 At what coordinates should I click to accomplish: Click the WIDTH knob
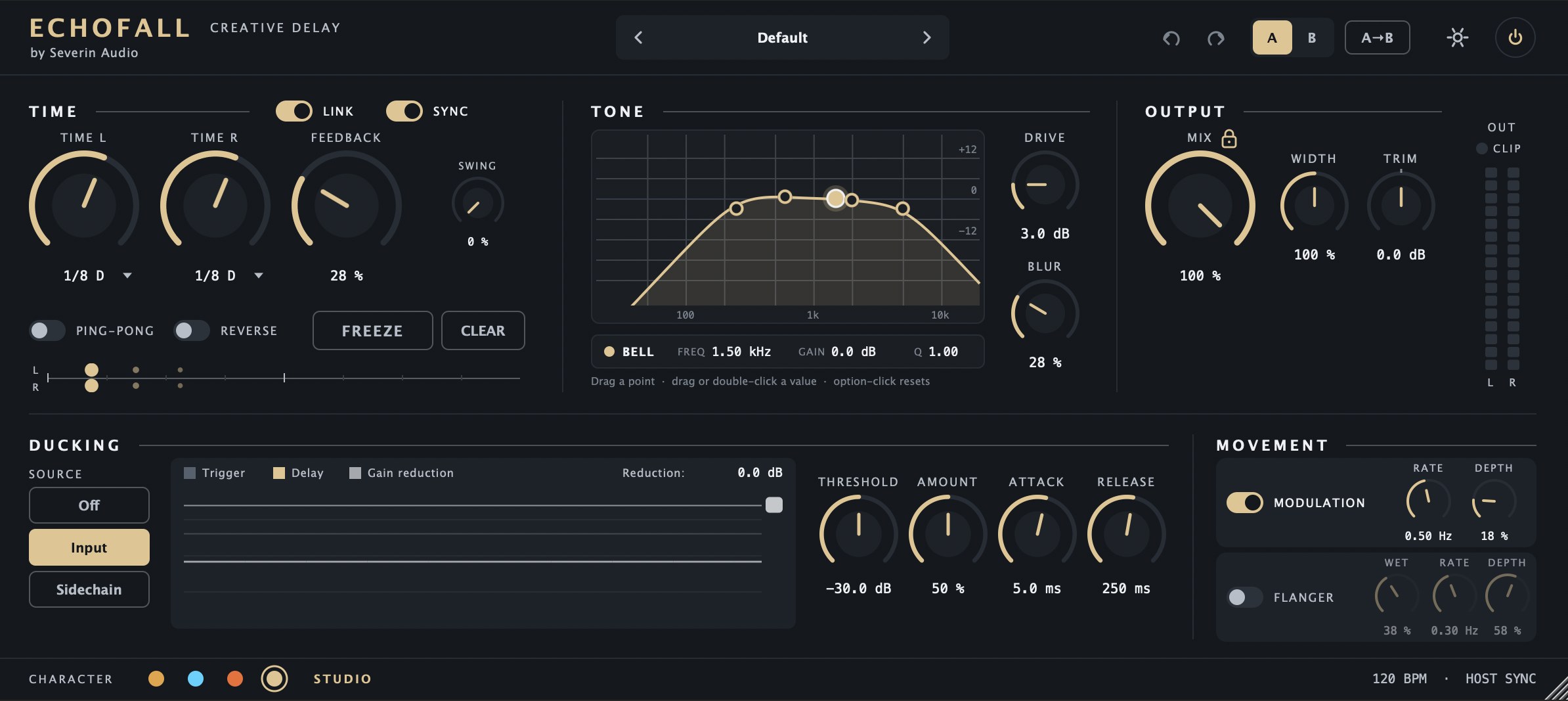coord(1315,206)
